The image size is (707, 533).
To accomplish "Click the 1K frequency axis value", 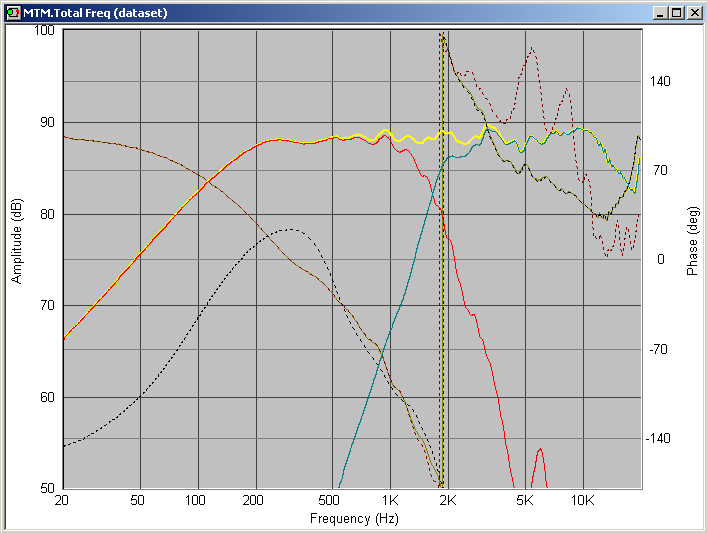I will (390, 500).
